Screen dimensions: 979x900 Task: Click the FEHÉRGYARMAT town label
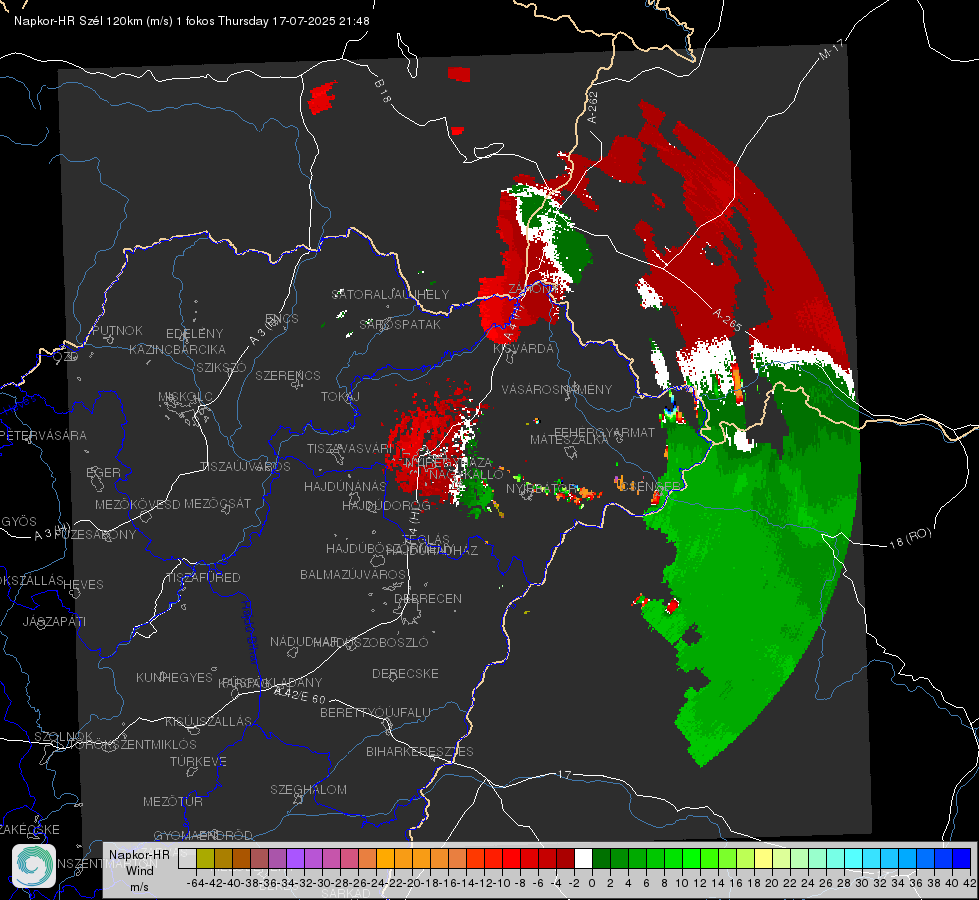point(604,432)
